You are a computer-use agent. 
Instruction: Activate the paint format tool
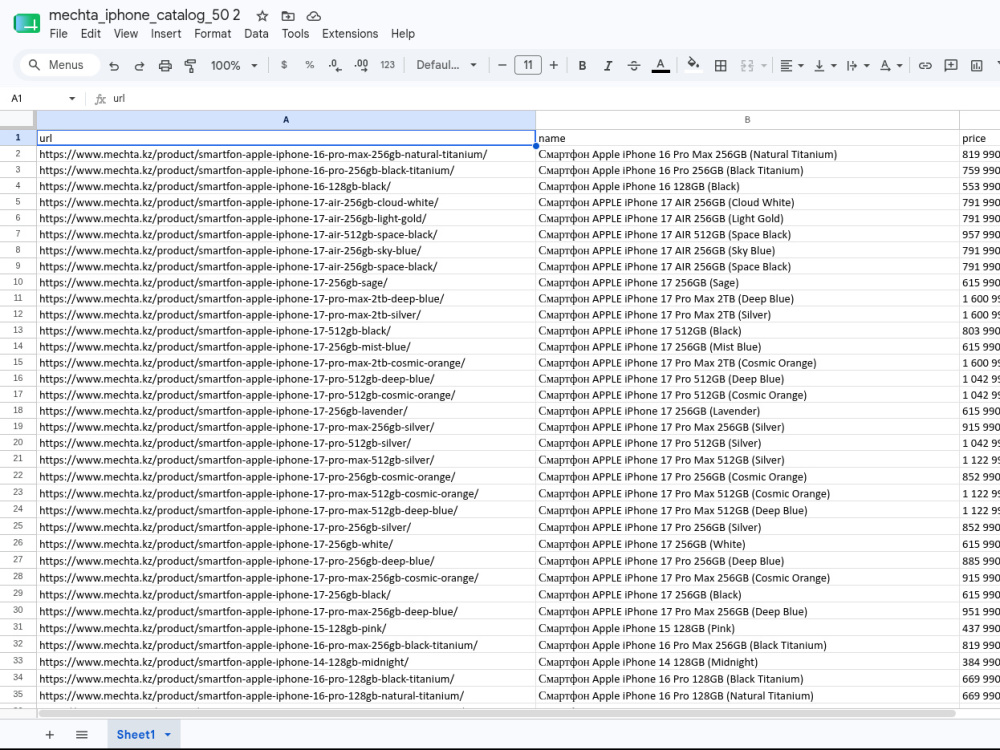click(190, 65)
